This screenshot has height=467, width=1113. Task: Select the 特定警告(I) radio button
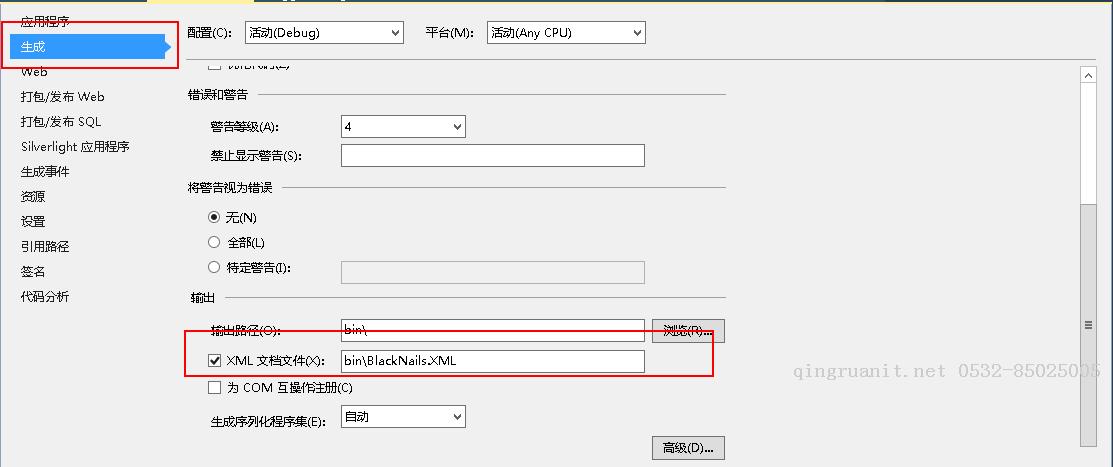(x=214, y=268)
